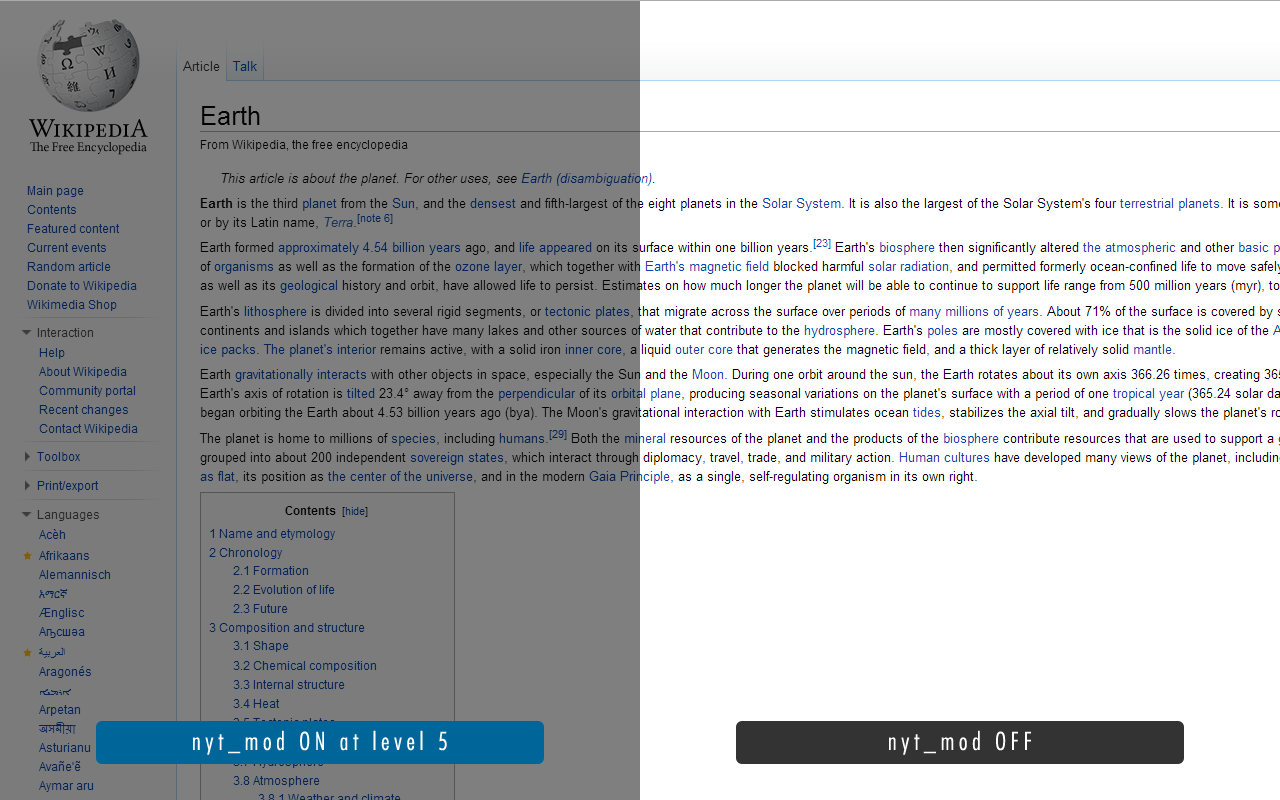Select the Ænglisc language link
This screenshot has height=800, width=1280.
tap(62, 613)
